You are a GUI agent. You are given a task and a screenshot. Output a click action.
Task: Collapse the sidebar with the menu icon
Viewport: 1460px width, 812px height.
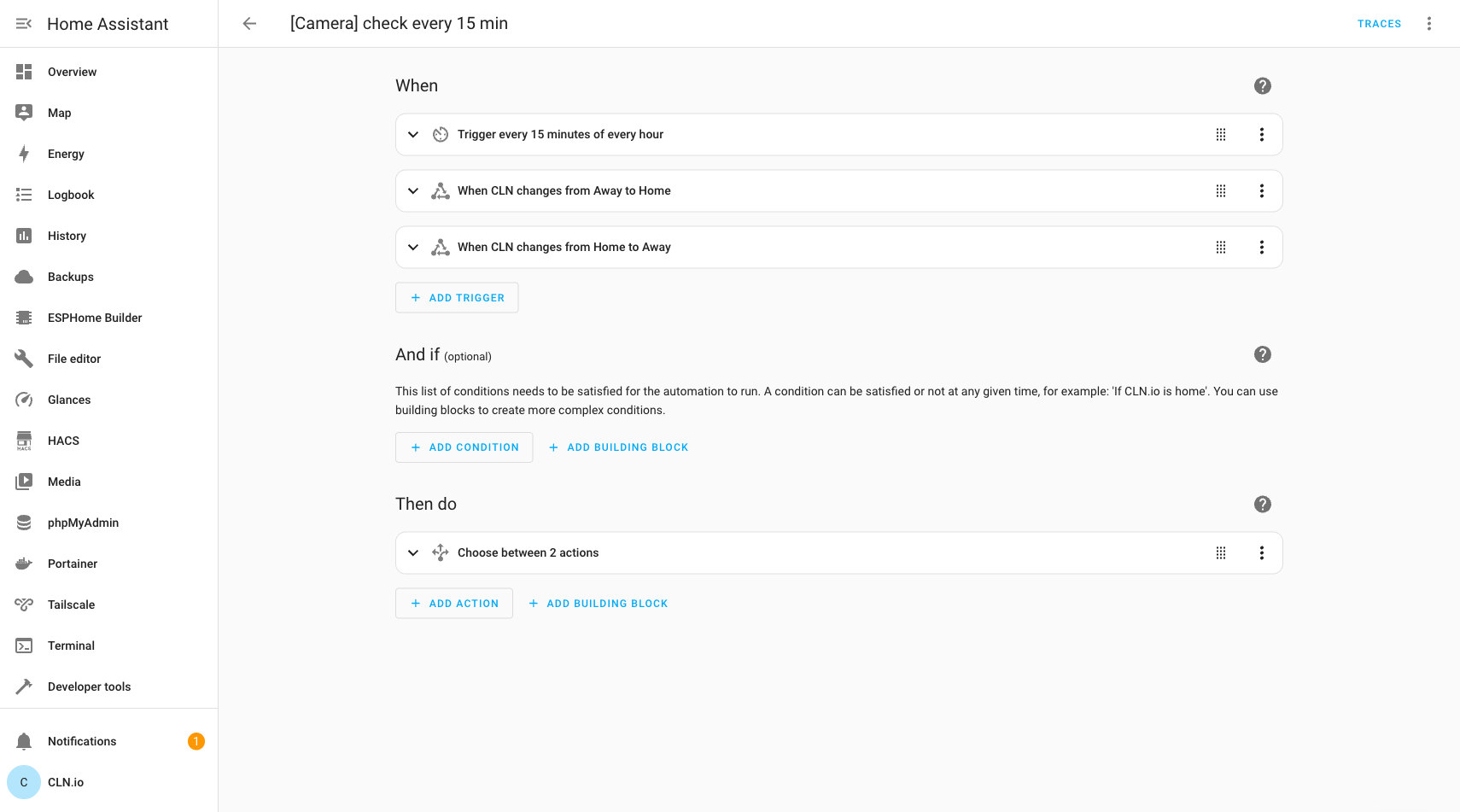pos(24,24)
